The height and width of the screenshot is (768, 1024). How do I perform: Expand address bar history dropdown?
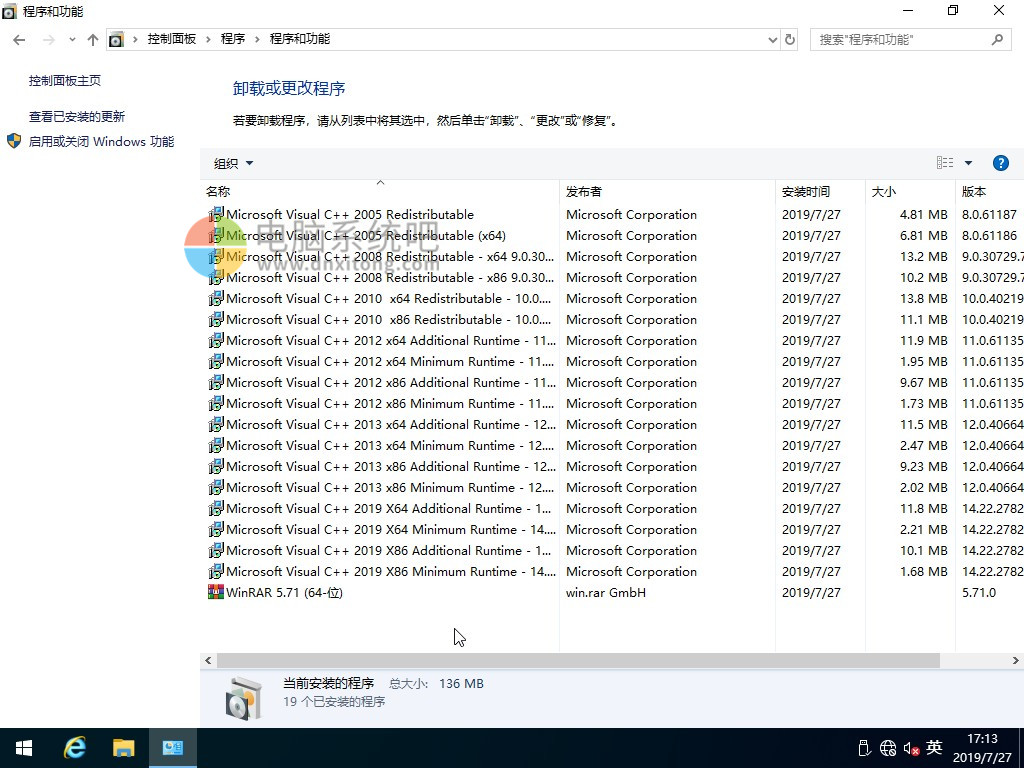(773, 40)
